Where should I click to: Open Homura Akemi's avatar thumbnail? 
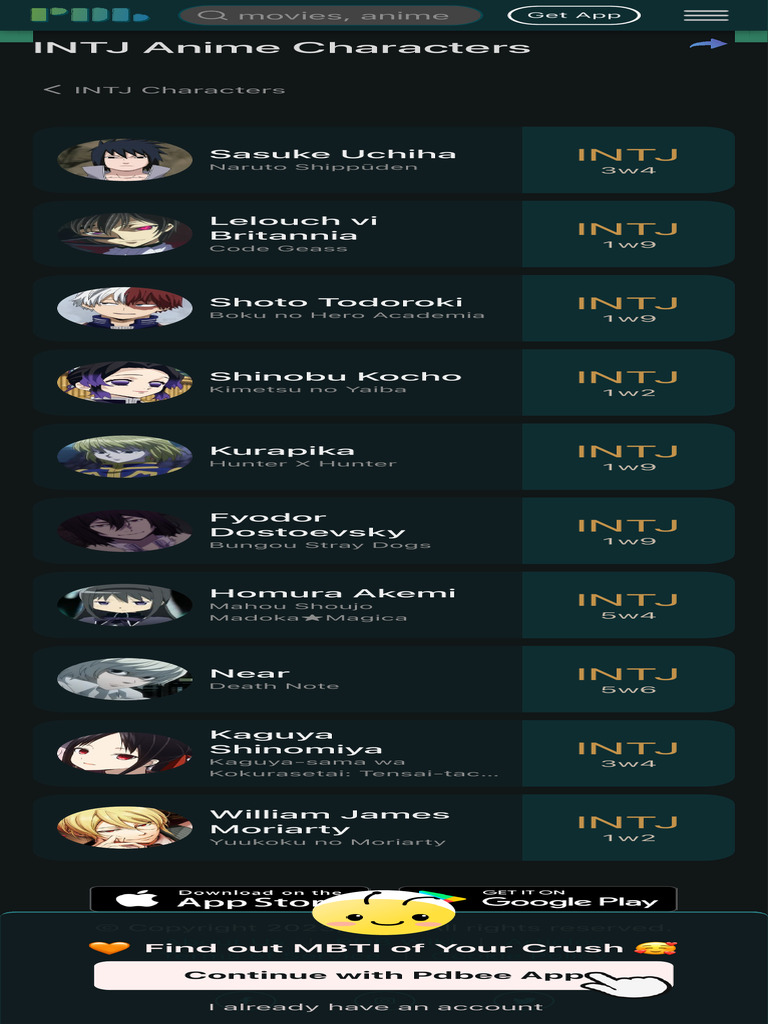125,605
